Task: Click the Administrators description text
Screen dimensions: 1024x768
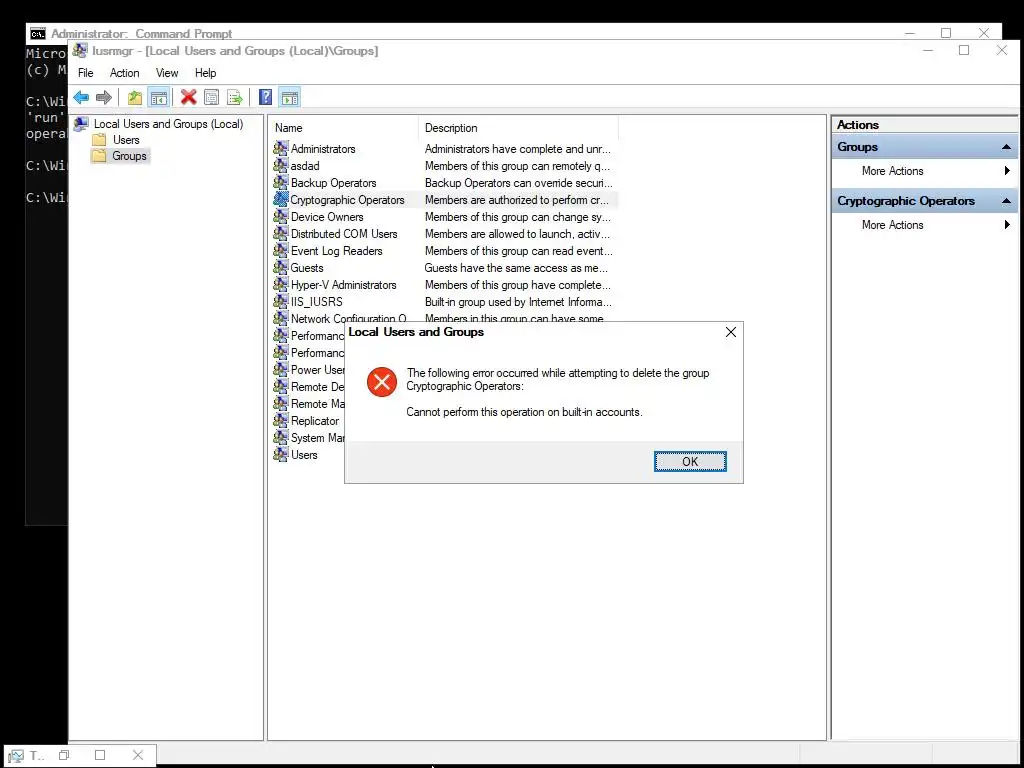Action: [x=517, y=149]
